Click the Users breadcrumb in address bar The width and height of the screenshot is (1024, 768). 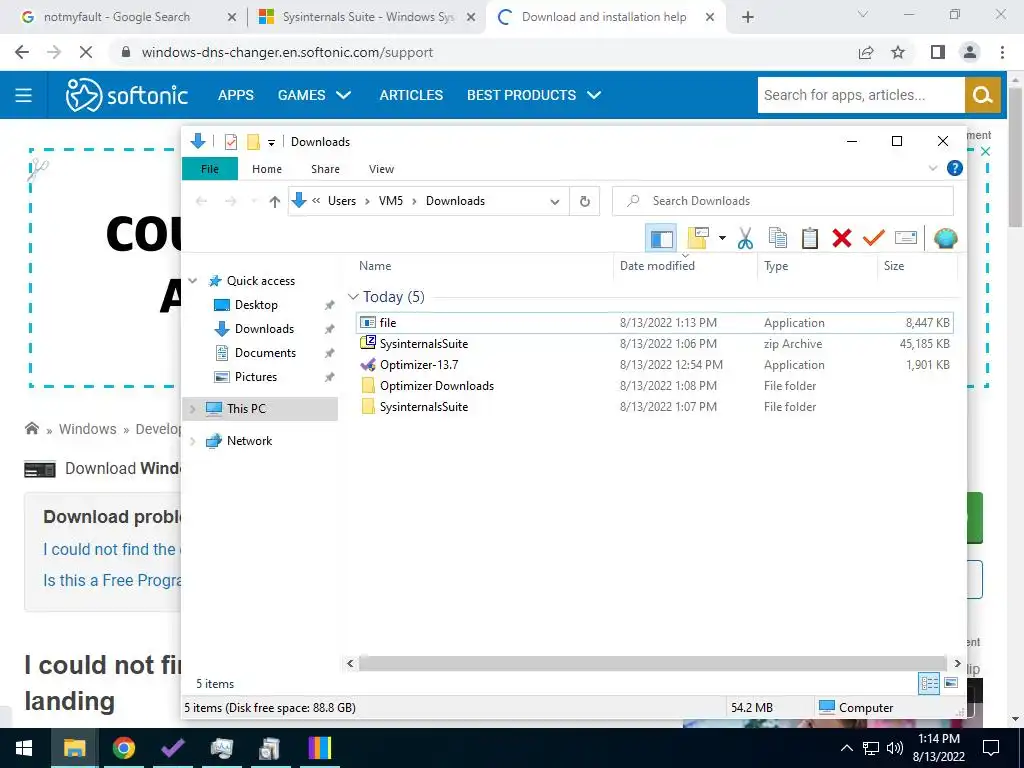tap(342, 201)
